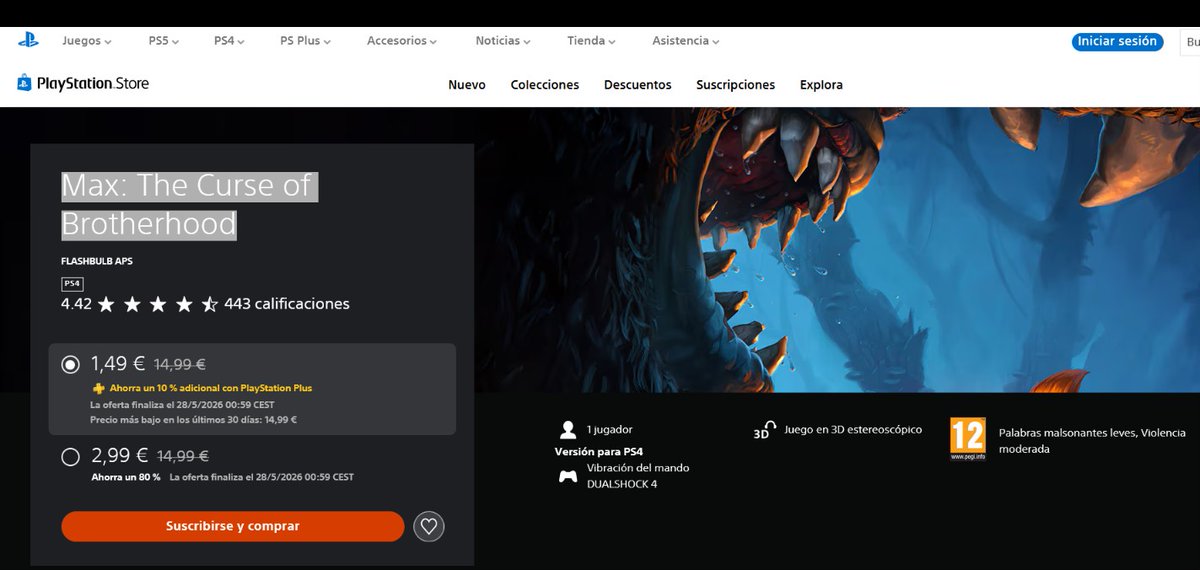Click the FLASHBULB APS publisher name
Screen dimensions: 1200x570
coord(97,261)
